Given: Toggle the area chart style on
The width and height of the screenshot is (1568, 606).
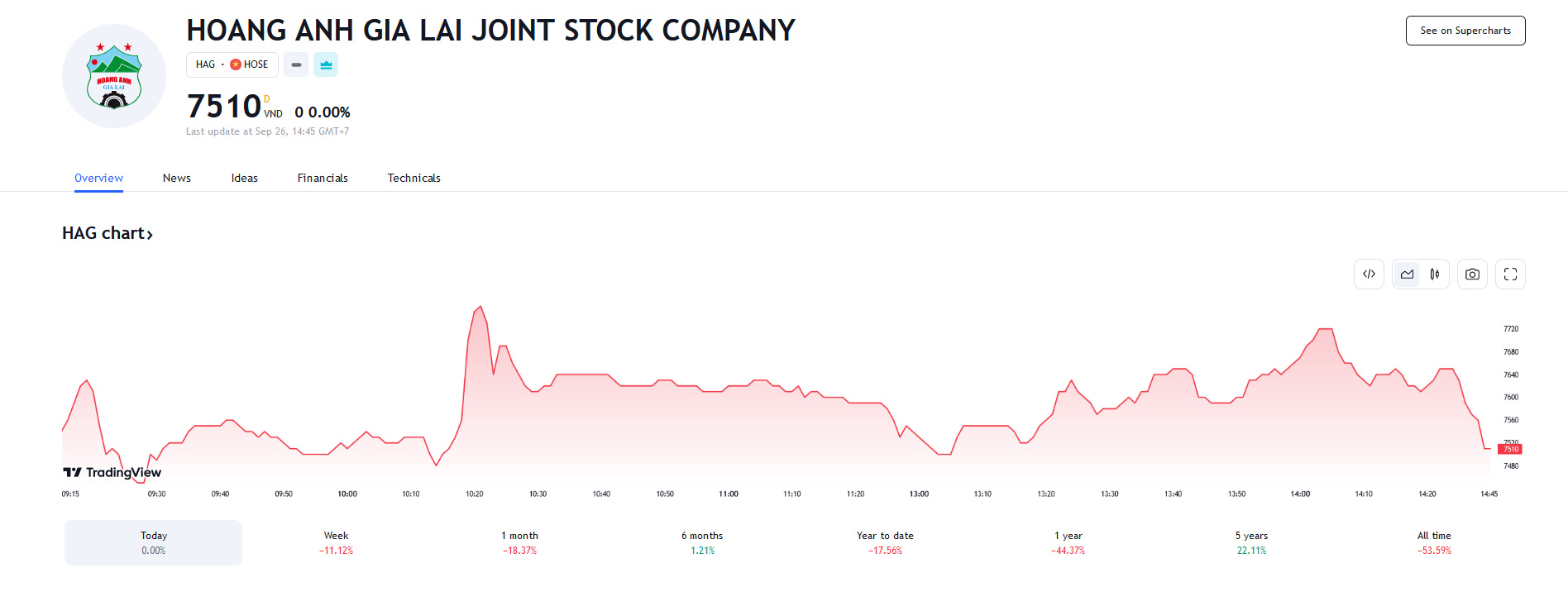Looking at the screenshot, I should 1406,274.
